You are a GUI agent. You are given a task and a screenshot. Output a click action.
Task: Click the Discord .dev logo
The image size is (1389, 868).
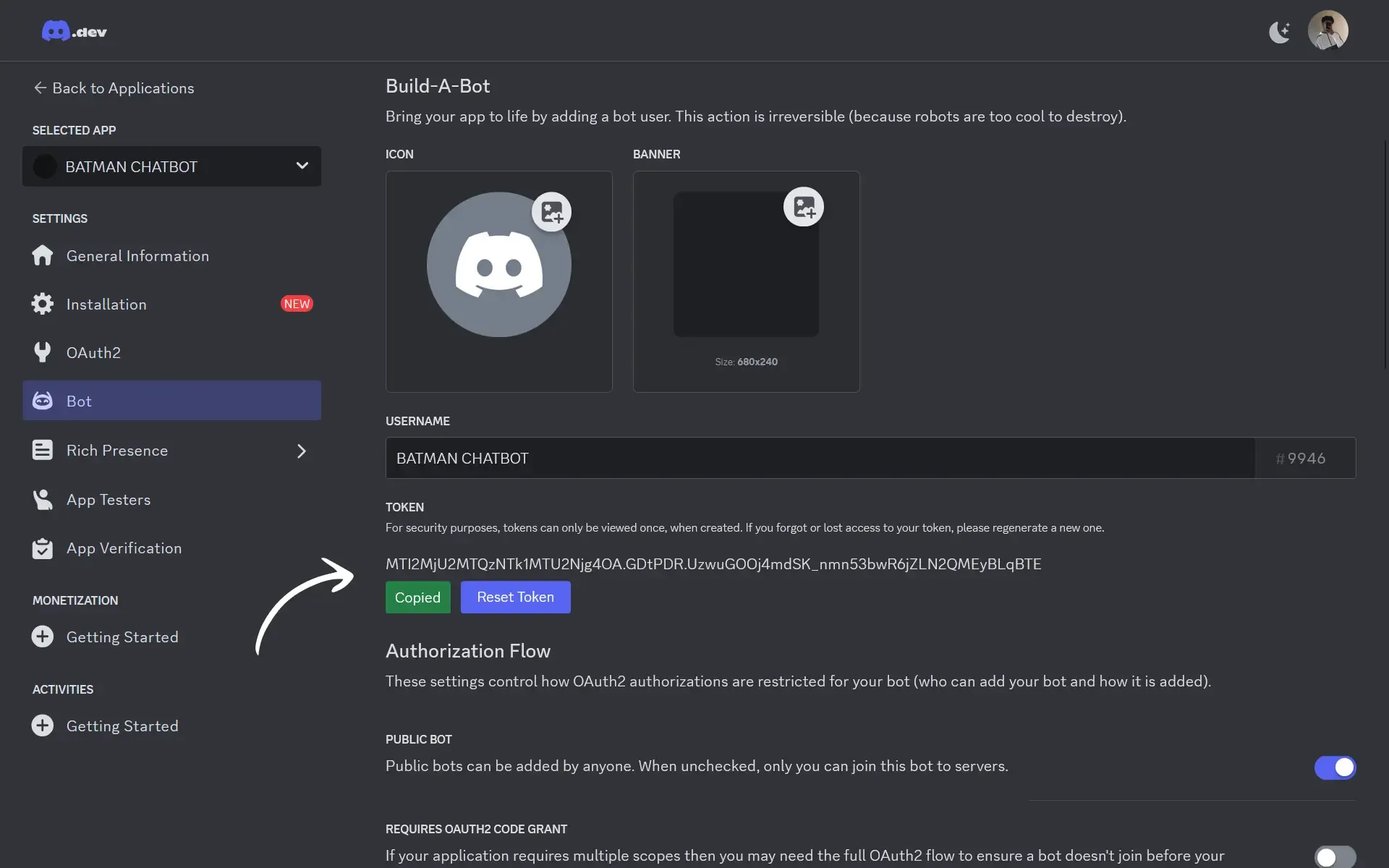pos(72,30)
